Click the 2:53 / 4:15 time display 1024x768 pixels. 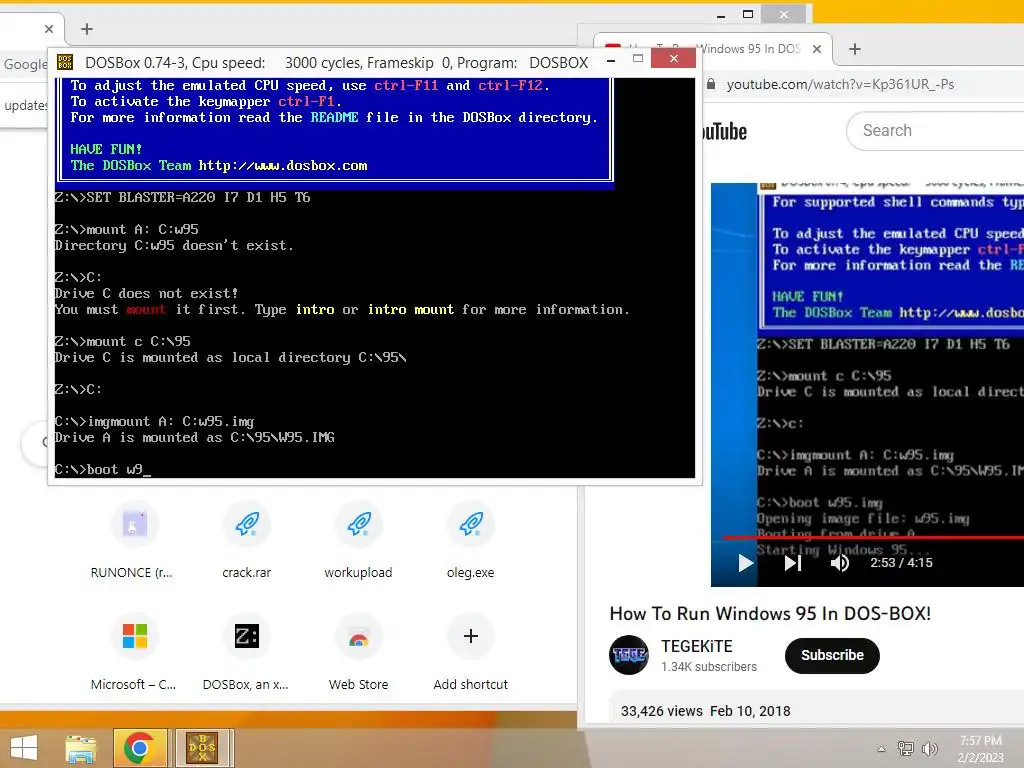(x=901, y=563)
